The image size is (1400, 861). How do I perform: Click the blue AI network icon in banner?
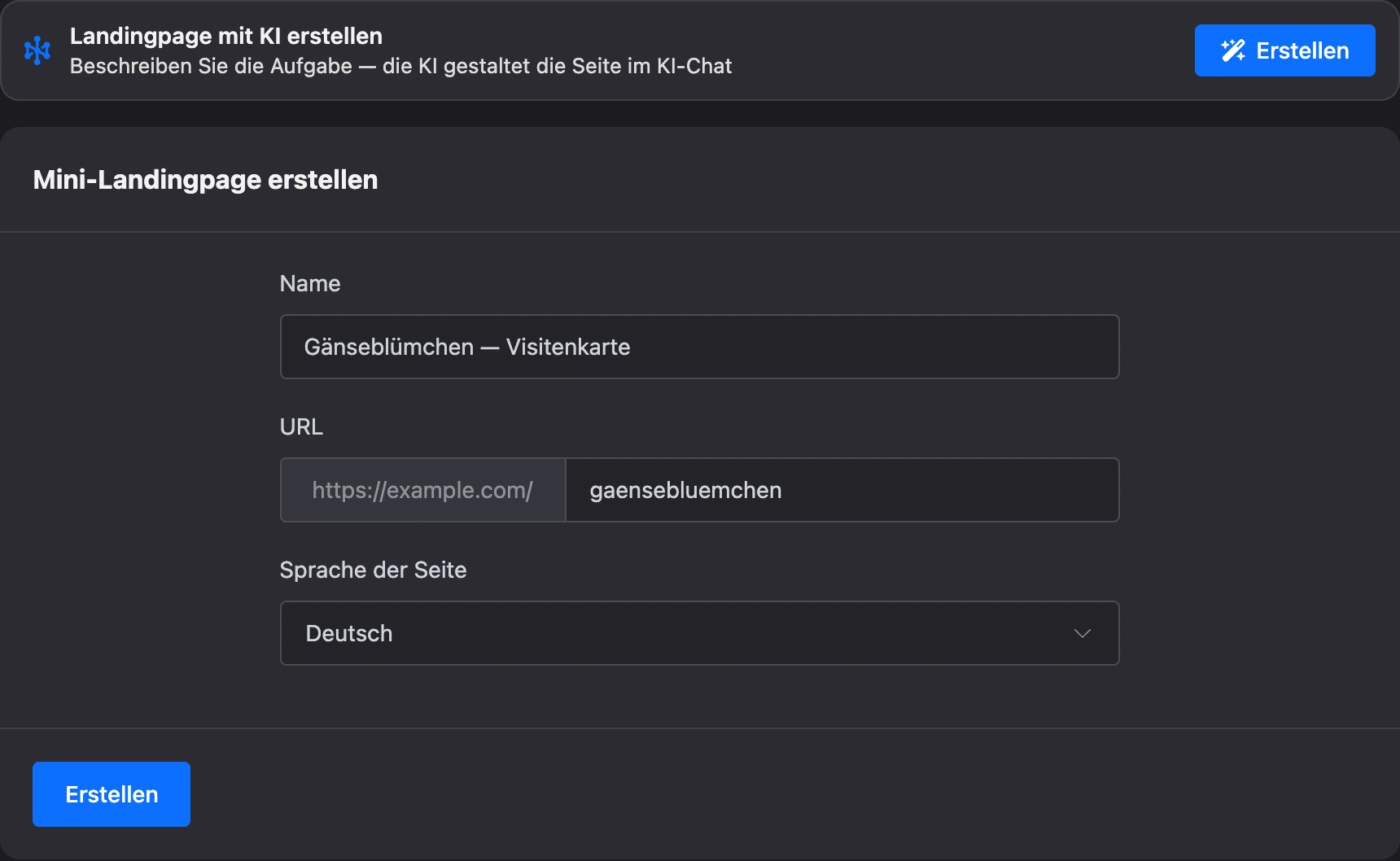(x=37, y=50)
